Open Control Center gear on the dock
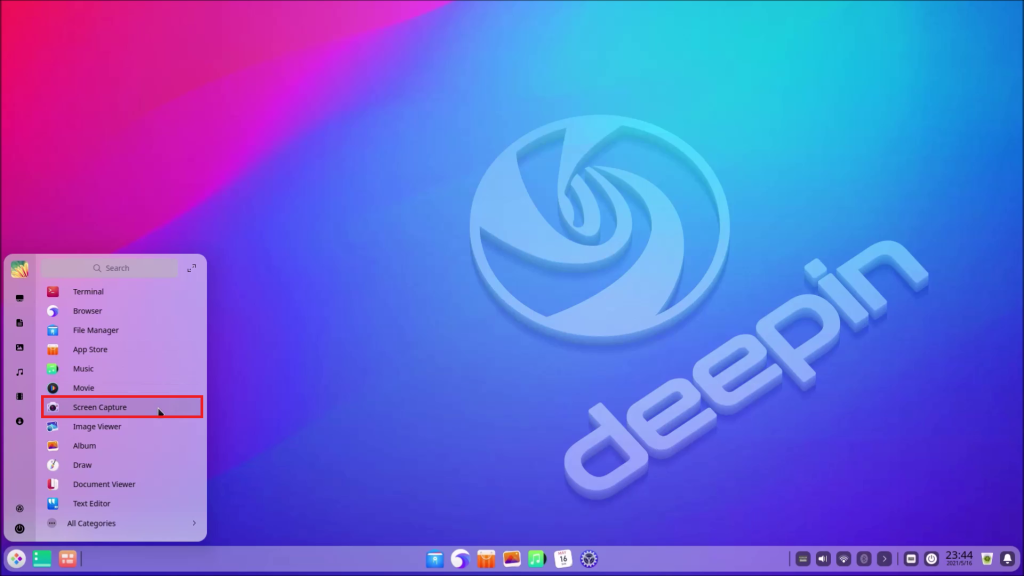Viewport: 1024px width, 576px height. pos(589,559)
